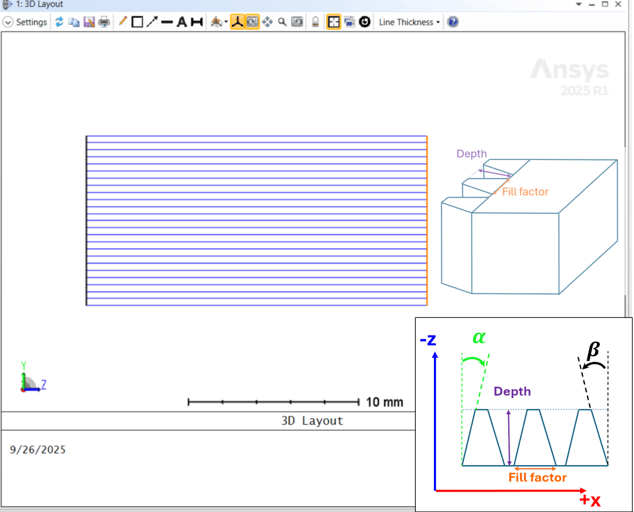Select the rectangle drawing tool
Screen dimensions: 634x512
point(137,22)
